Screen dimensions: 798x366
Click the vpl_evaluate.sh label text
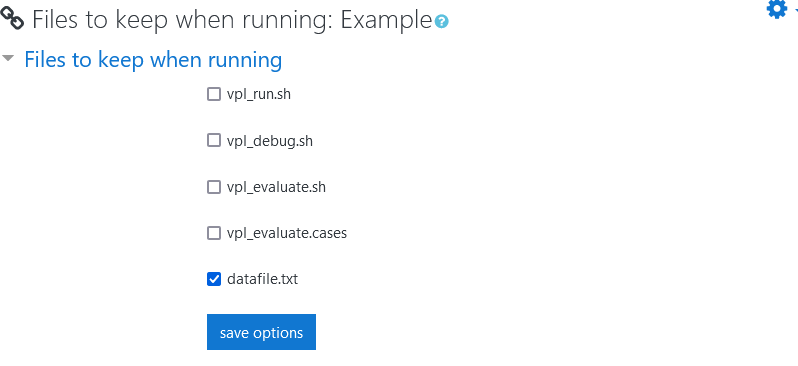(276, 187)
